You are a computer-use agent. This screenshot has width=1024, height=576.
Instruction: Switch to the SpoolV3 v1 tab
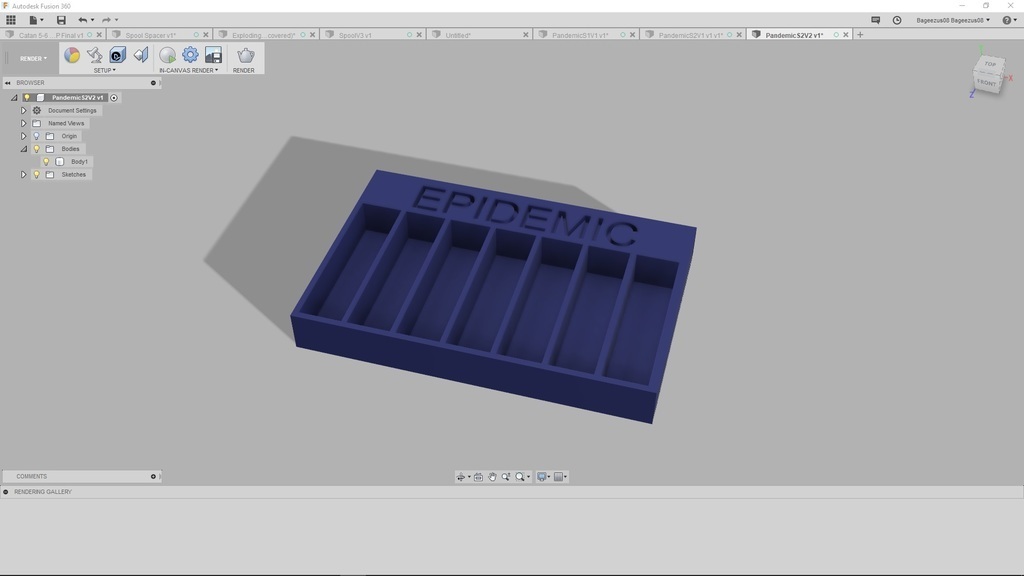point(355,35)
